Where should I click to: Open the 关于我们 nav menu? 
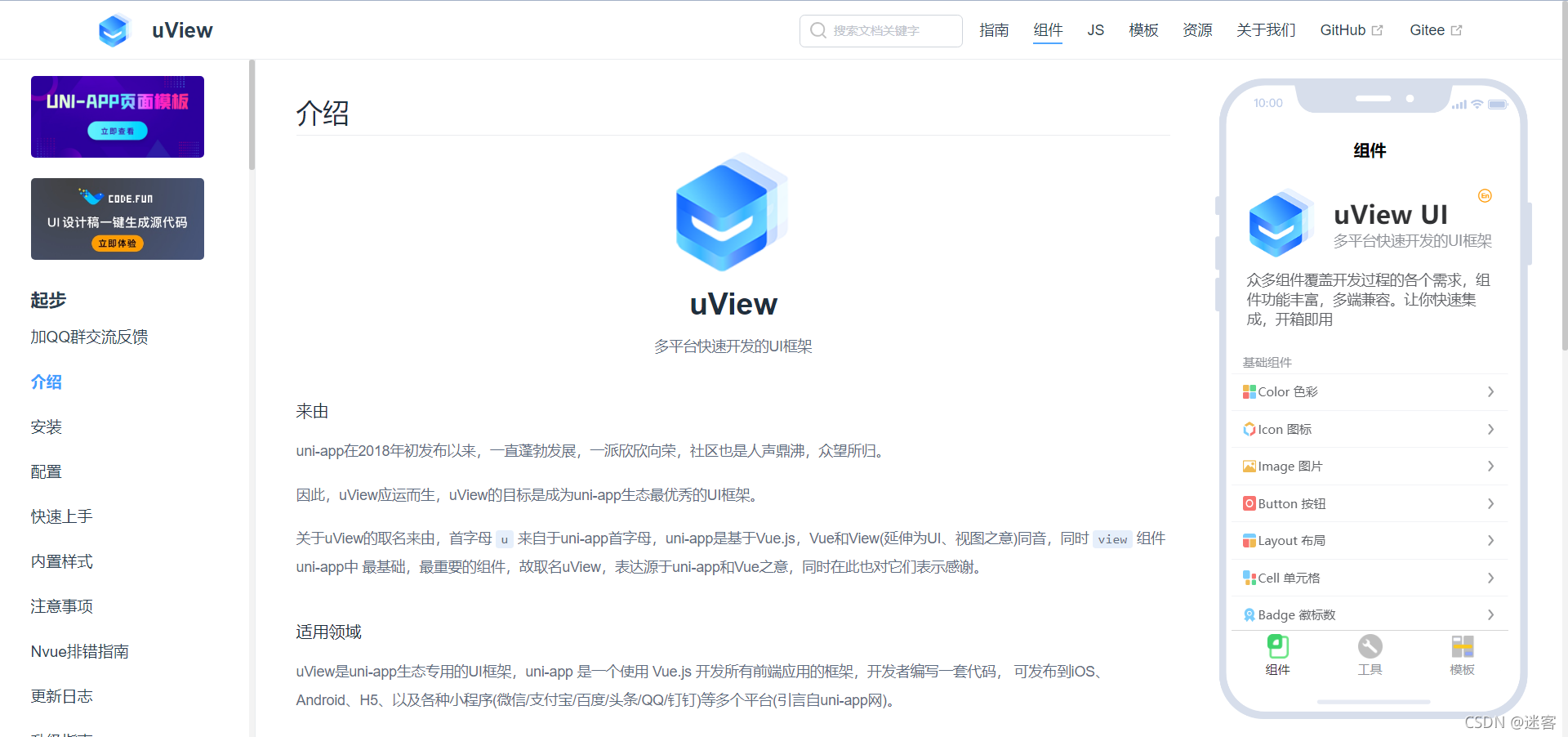pyautogui.click(x=1266, y=30)
